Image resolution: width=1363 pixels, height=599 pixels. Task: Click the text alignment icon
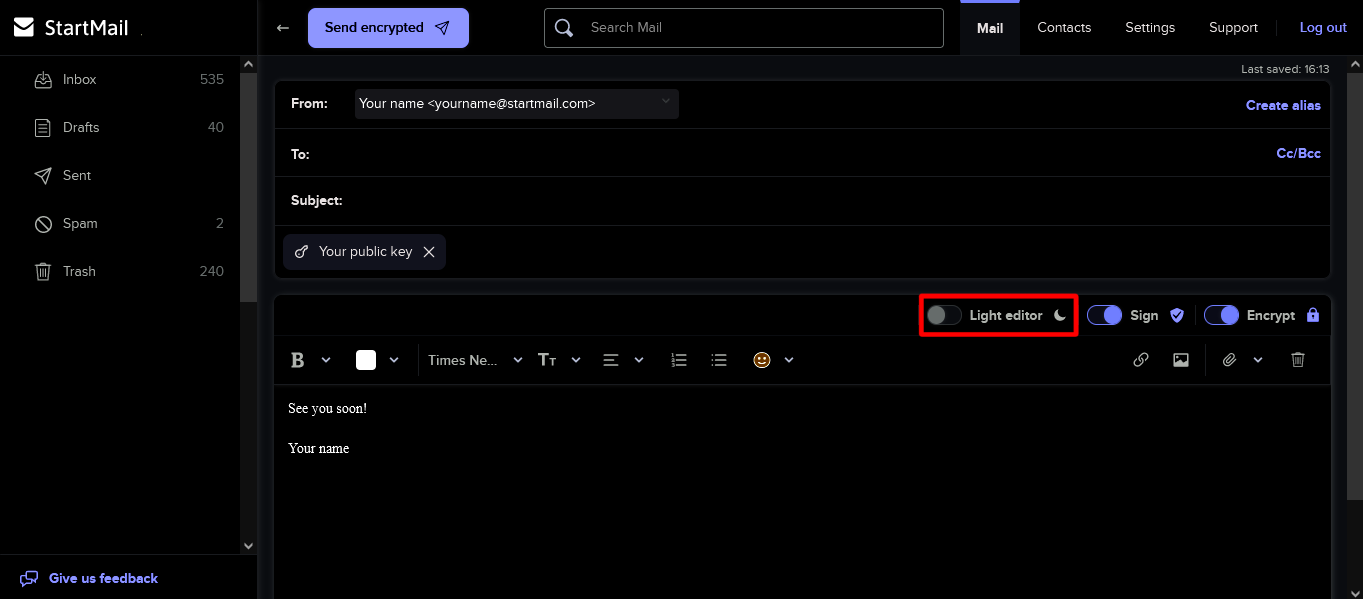(611, 360)
